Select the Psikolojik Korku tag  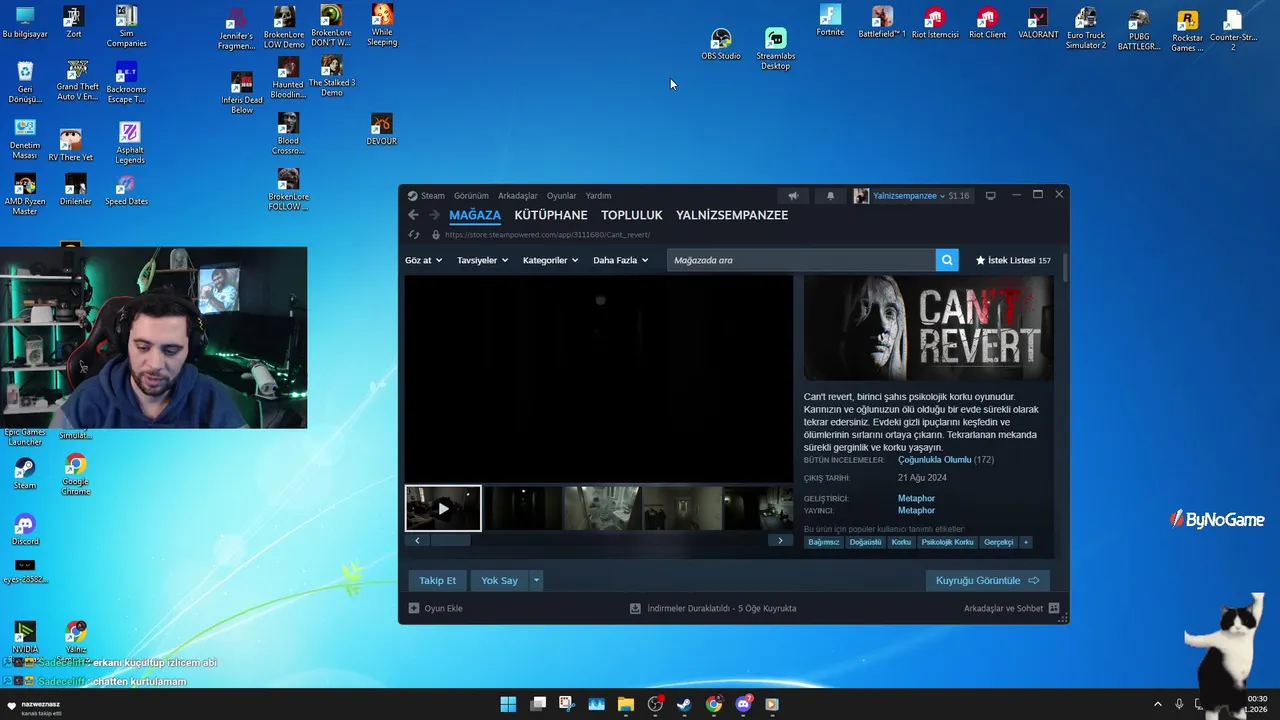(947, 542)
